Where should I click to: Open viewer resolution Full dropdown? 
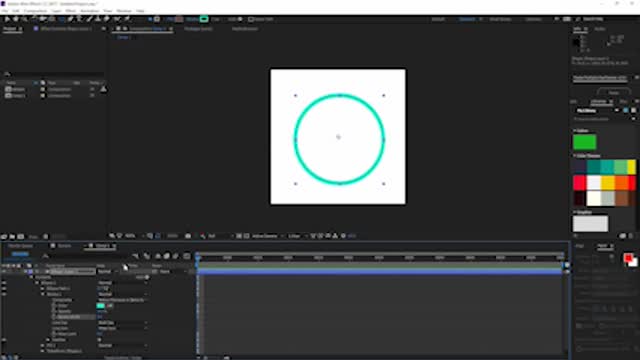click(220, 236)
